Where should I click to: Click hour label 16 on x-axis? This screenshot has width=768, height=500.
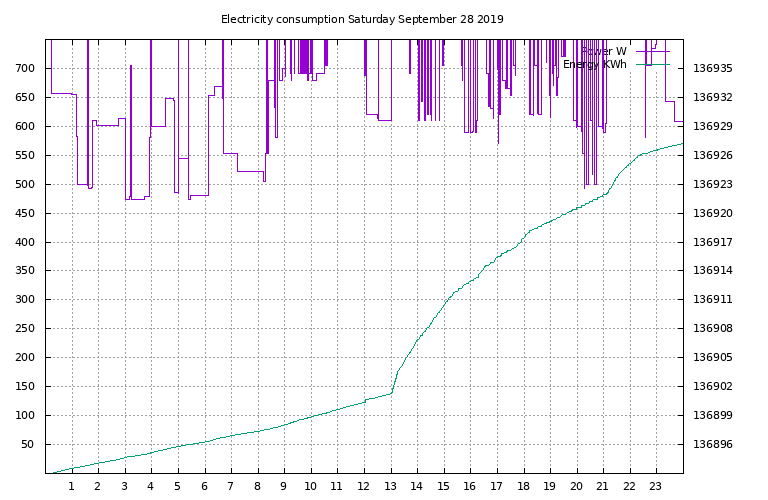click(x=470, y=486)
